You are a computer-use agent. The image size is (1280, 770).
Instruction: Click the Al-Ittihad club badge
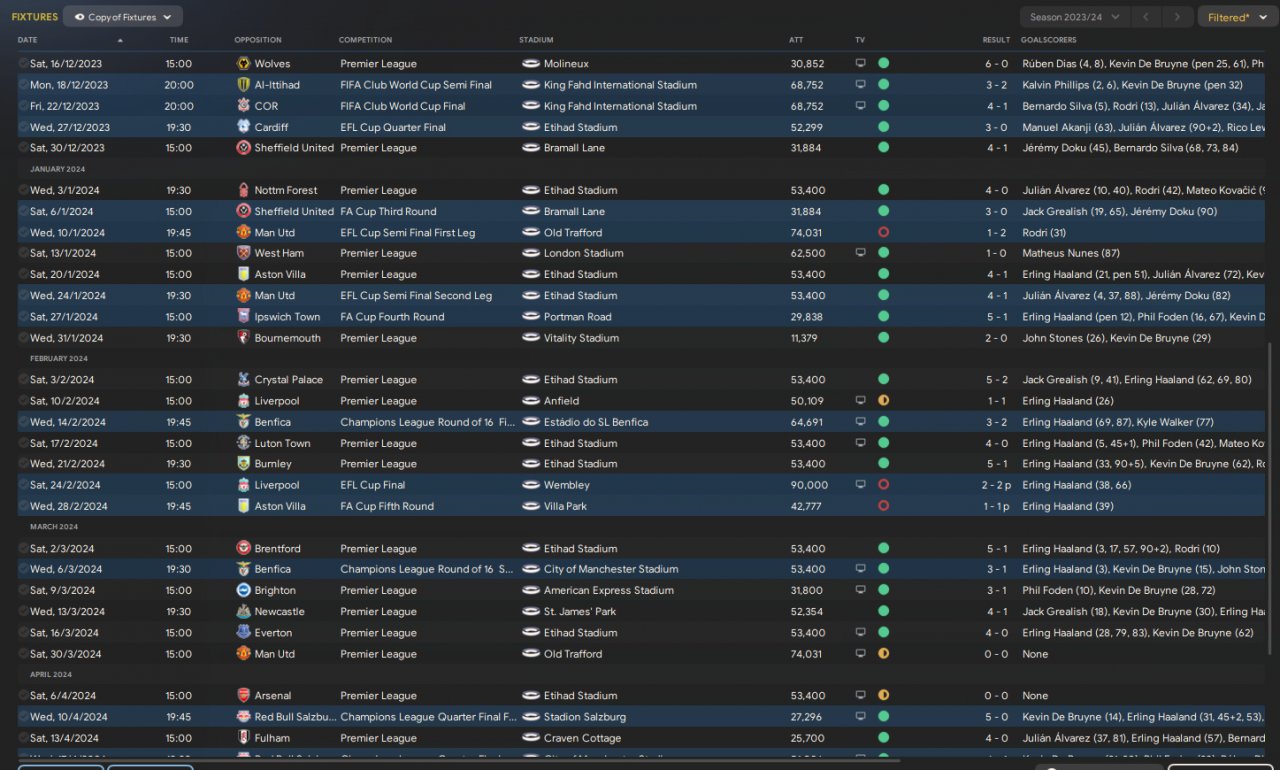pyautogui.click(x=243, y=85)
